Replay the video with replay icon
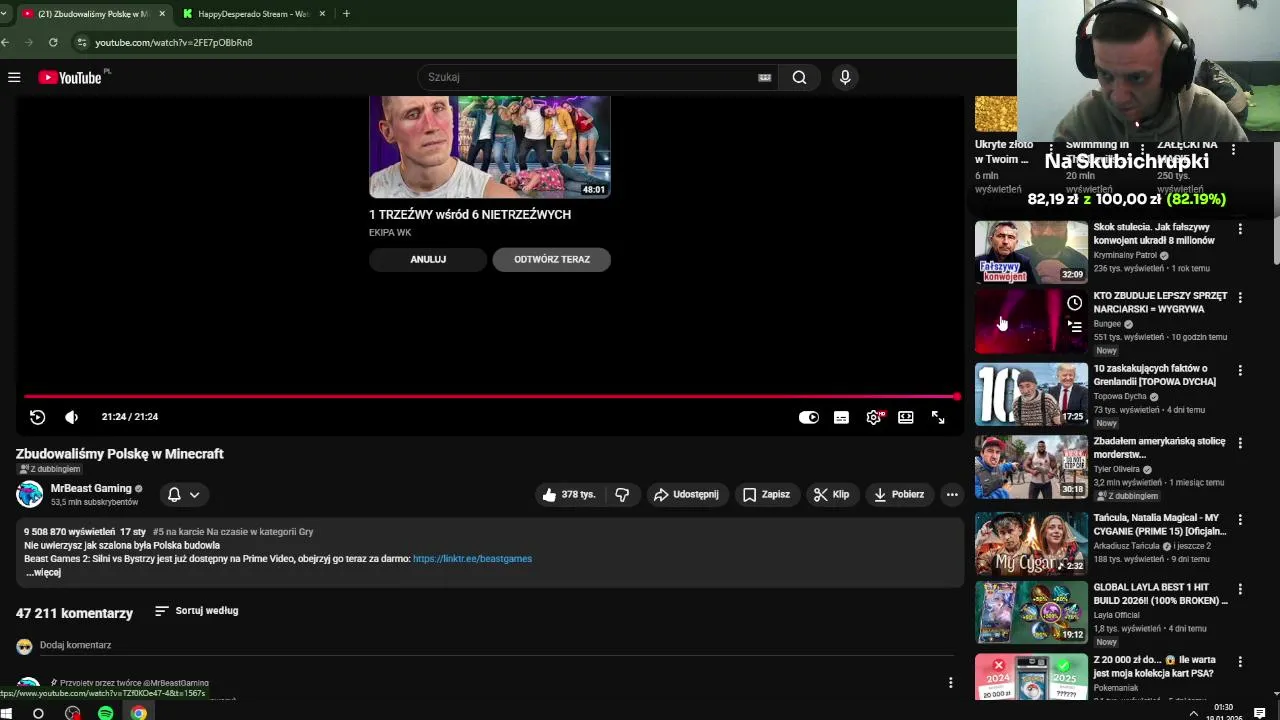Viewport: 1280px width, 720px height. coord(37,417)
